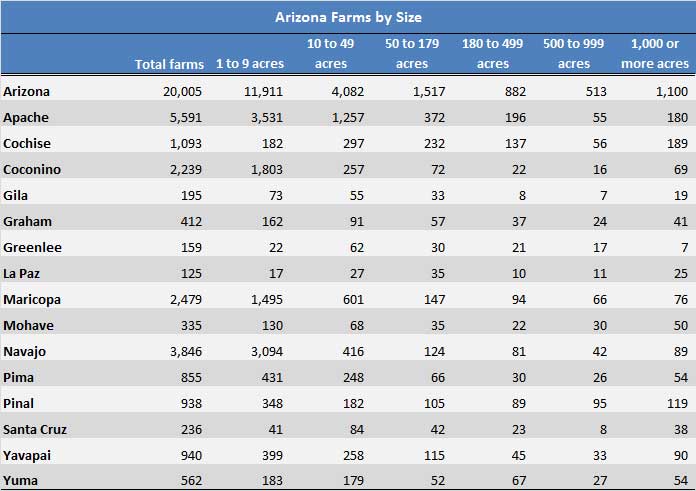Click the Arizona row label

click(x=27, y=91)
